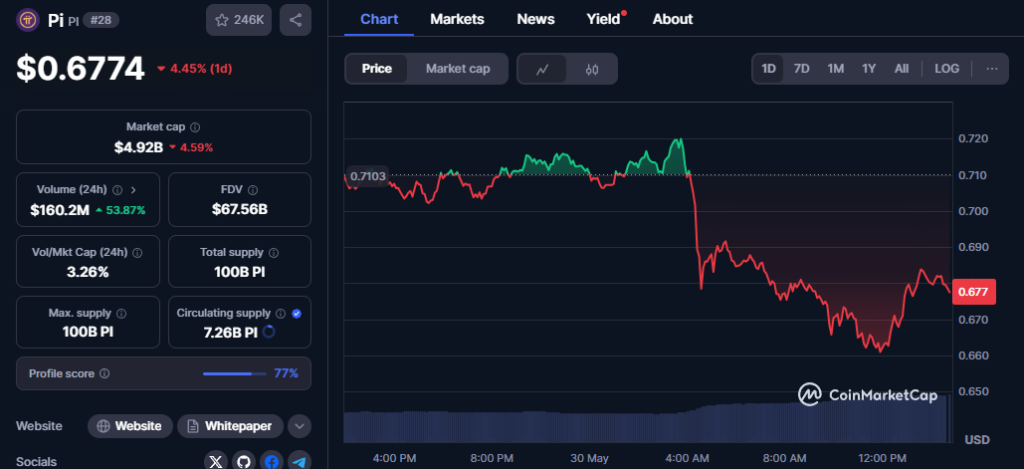Open the Yield tab
This screenshot has width=1024, height=469.
pos(603,20)
